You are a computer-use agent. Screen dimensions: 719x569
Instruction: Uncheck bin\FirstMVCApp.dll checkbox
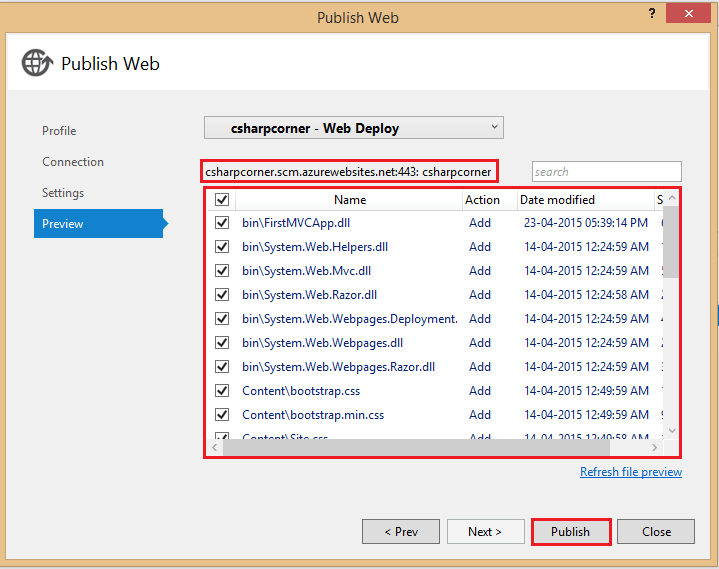pos(222,223)
